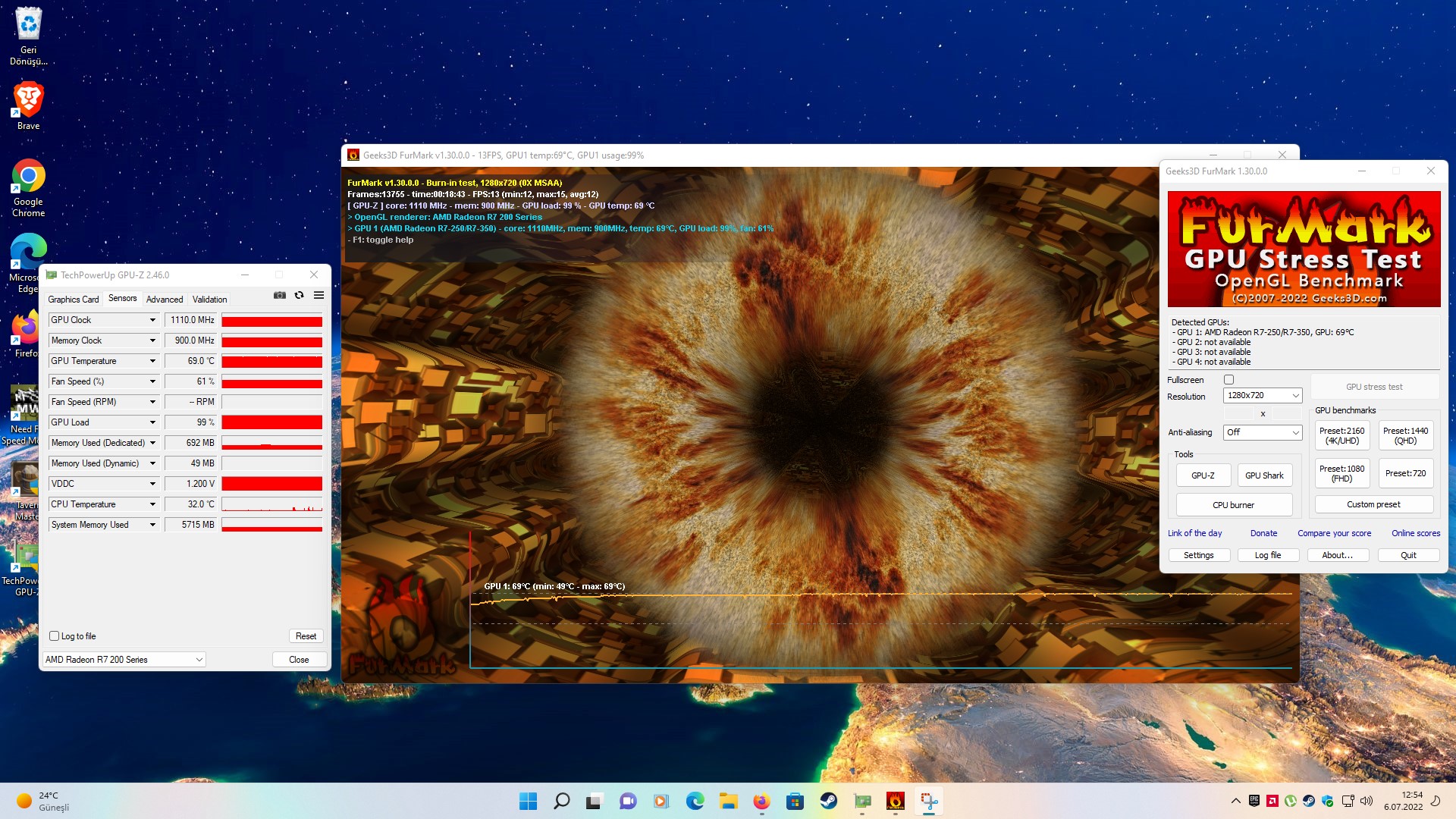Switch to Snipping Tool on the taskbar
Image resolution: width=1456 pixels, height=819 pixels.
pos(929,801)
